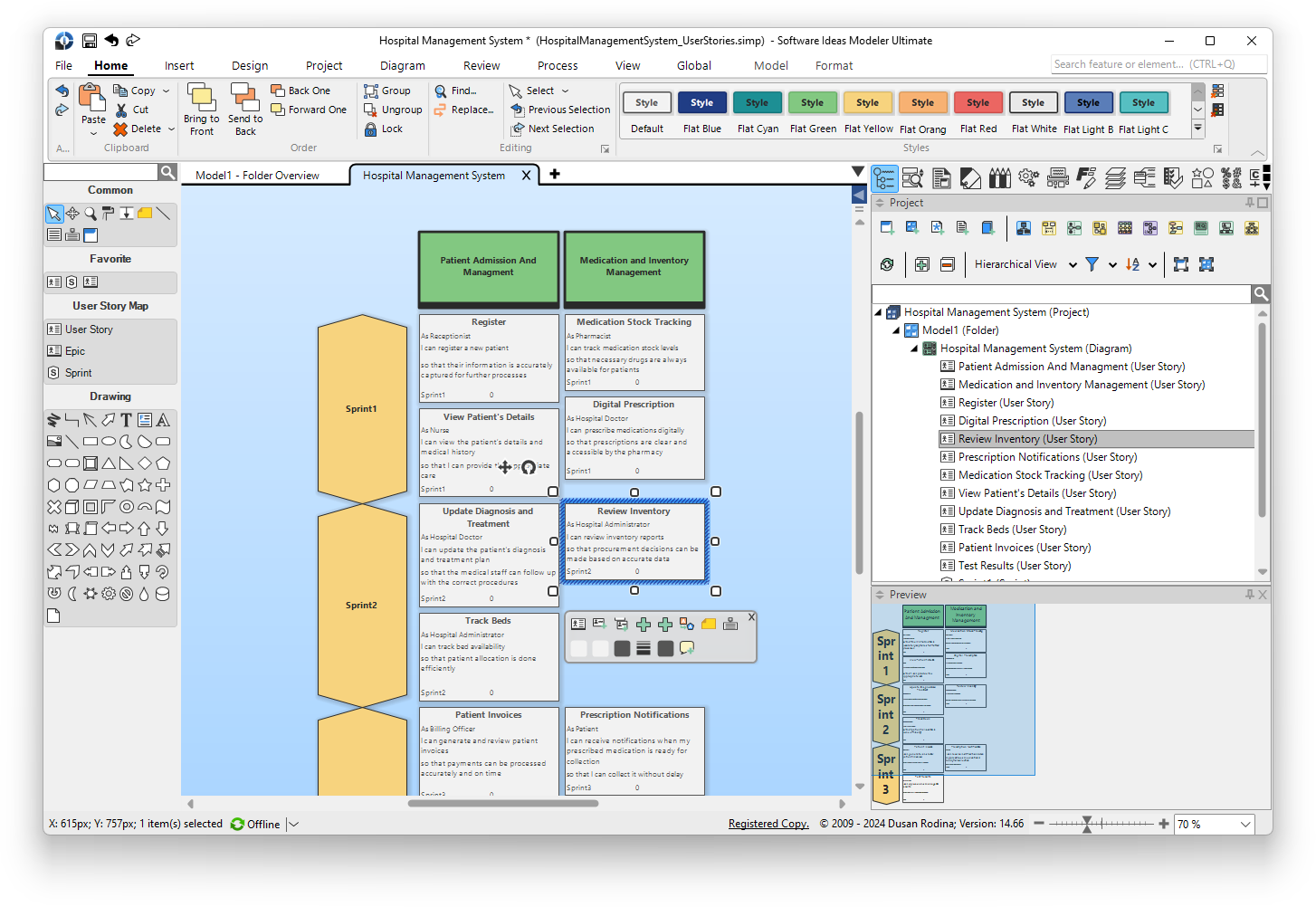Select the Flat Green style
This screenshot has width=1316, height=907.
pos(813,112)
